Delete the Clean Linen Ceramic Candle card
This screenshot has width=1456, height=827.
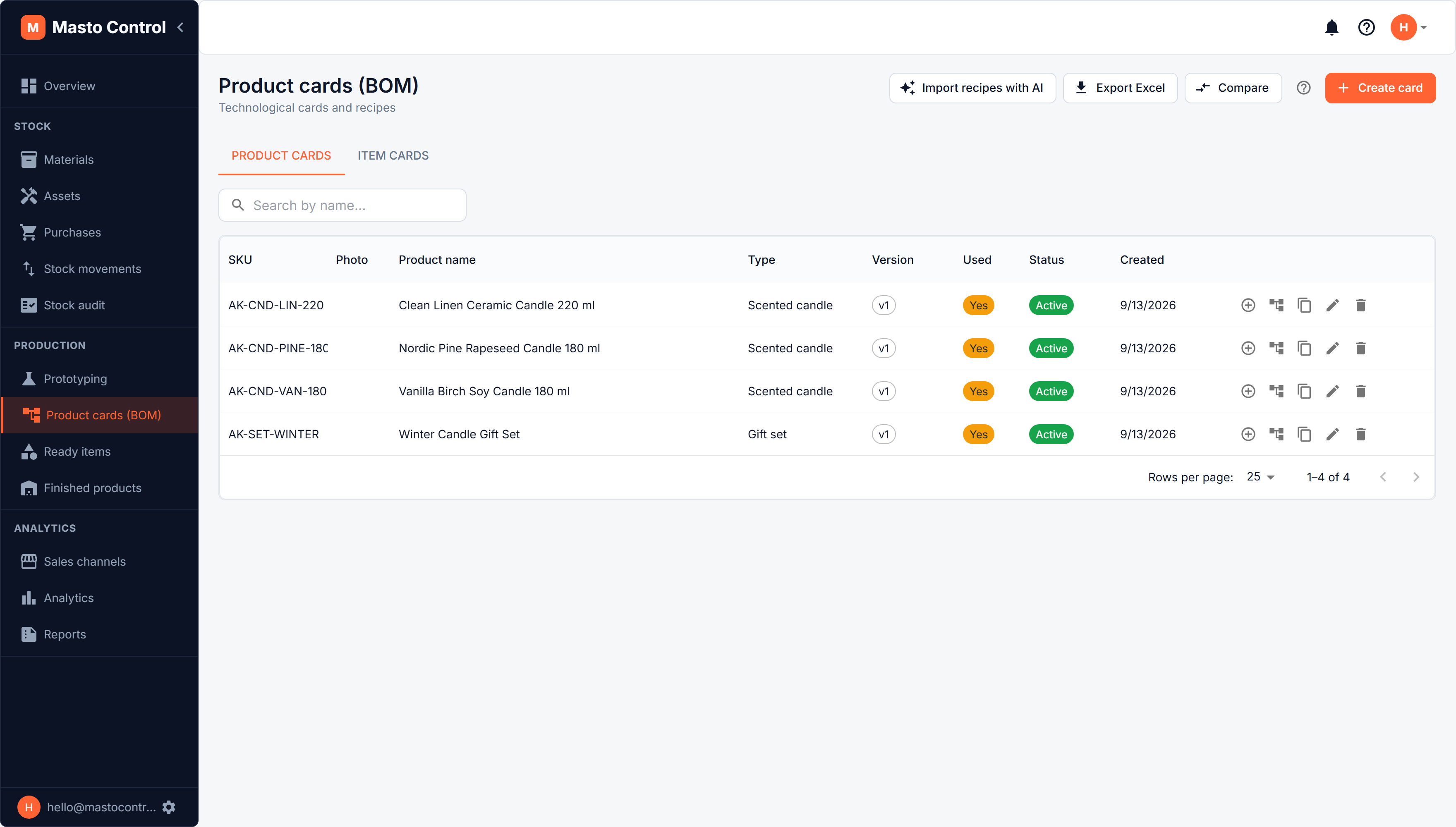coord(1360,306)
